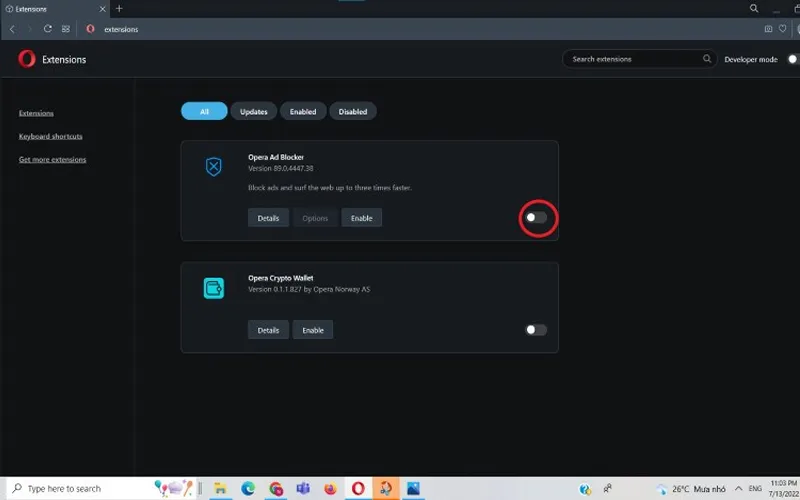Click Enable button for Opera Crypto Wallet

313,330
